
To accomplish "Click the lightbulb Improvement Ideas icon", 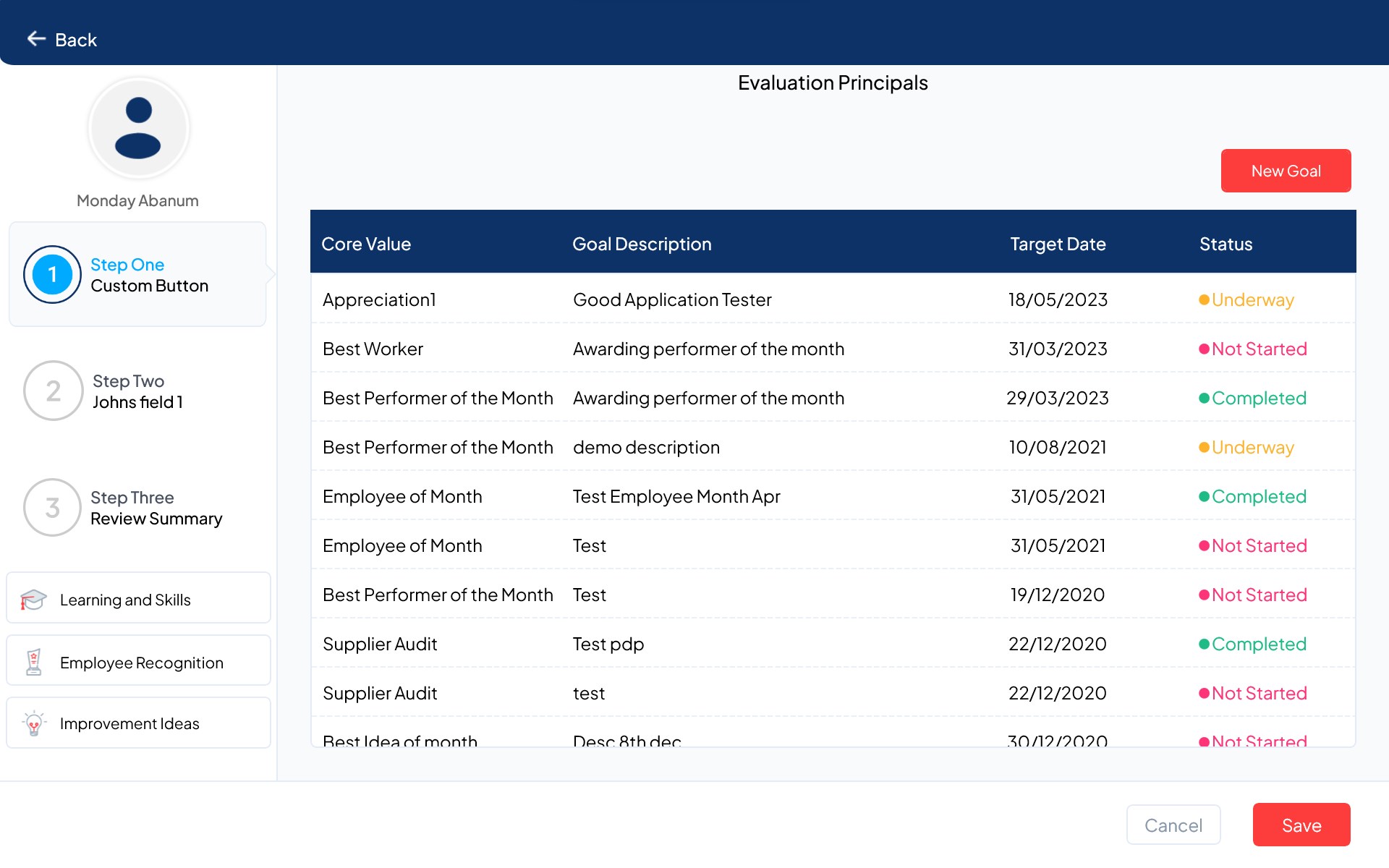I will point(33,723).
